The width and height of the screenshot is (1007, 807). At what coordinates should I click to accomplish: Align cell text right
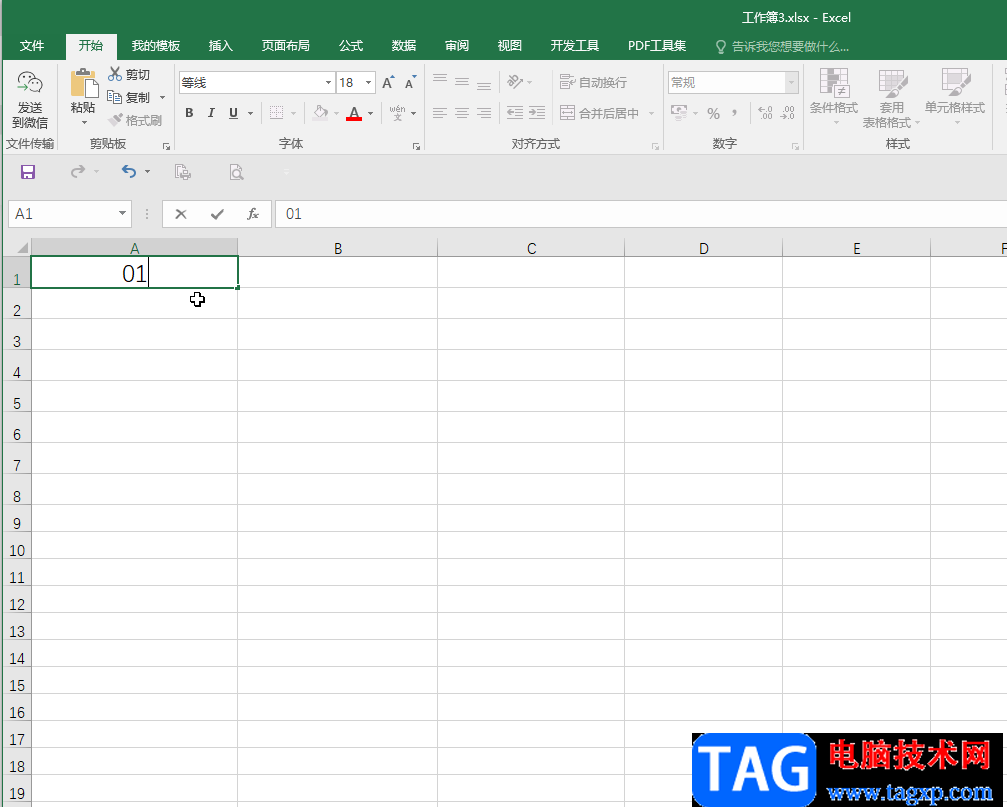484,113
